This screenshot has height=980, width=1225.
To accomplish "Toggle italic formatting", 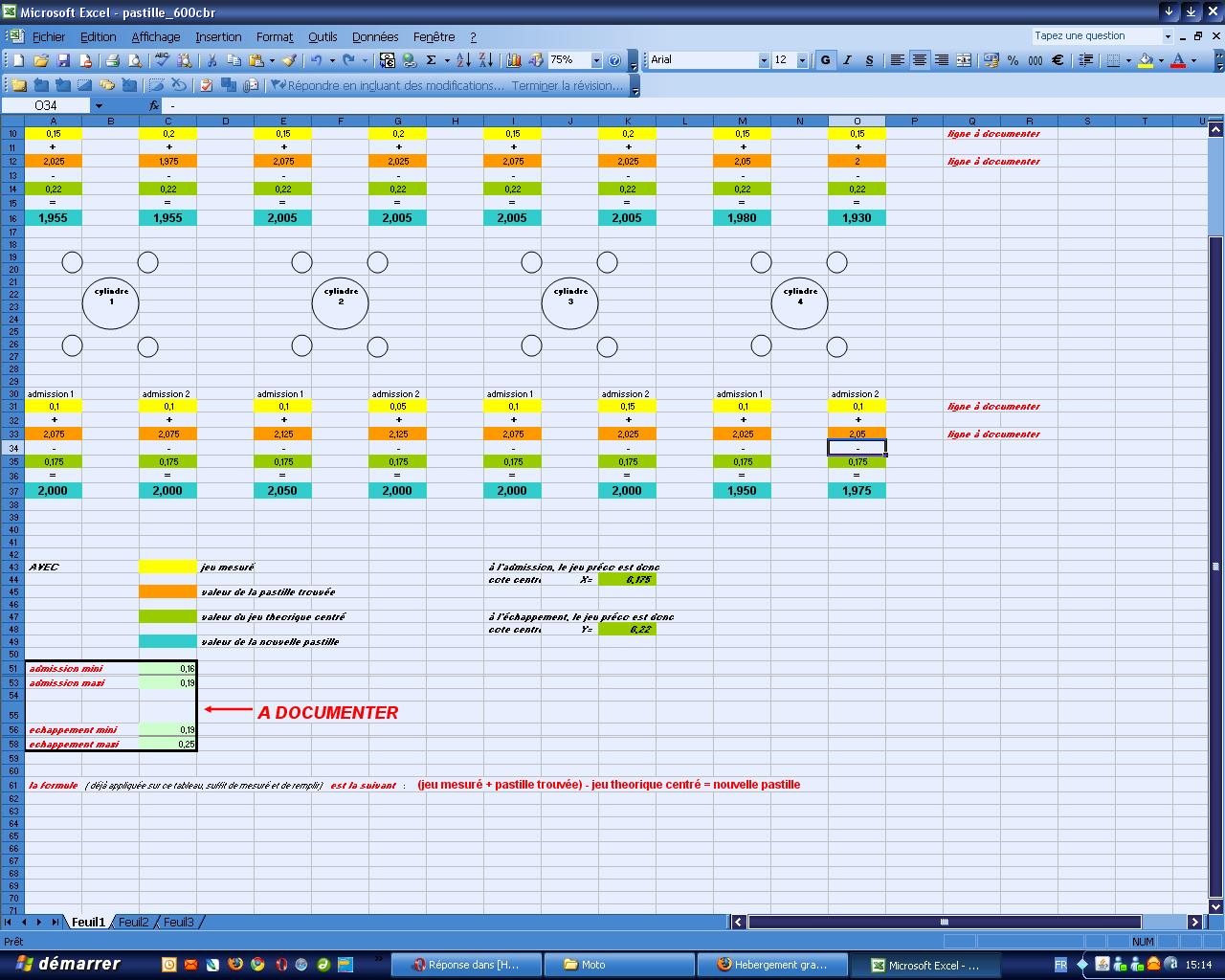I will coord(847,60).
